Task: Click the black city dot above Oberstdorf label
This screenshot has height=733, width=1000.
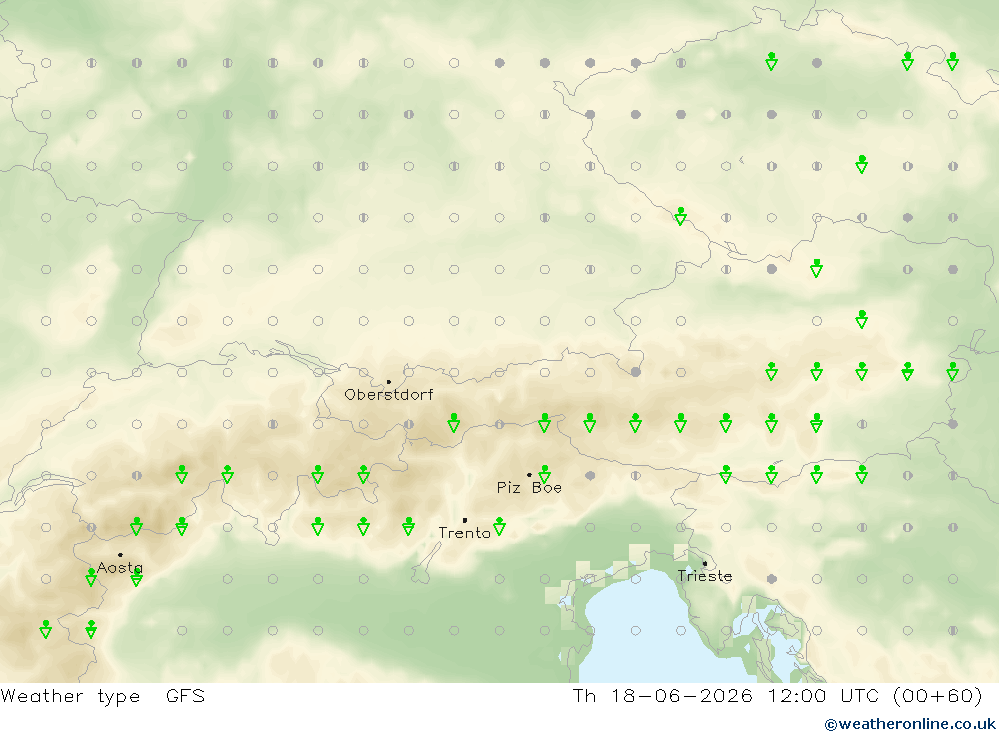Action: pyautogui.click(x=389, y=381)
